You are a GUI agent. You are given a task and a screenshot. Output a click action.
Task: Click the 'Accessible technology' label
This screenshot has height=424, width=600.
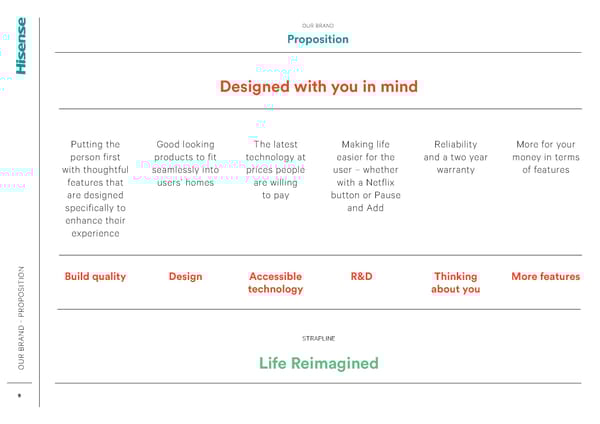[x=275, y=283]
